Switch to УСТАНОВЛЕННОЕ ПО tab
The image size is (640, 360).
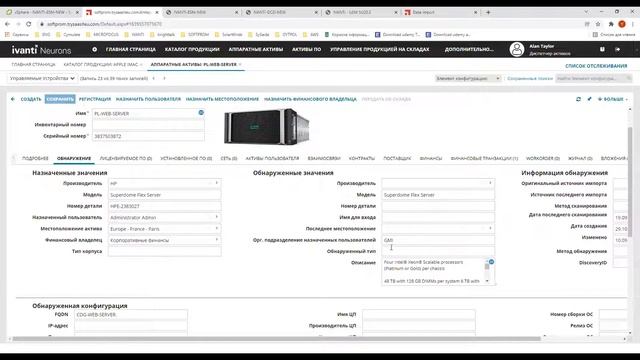point(186,158)
